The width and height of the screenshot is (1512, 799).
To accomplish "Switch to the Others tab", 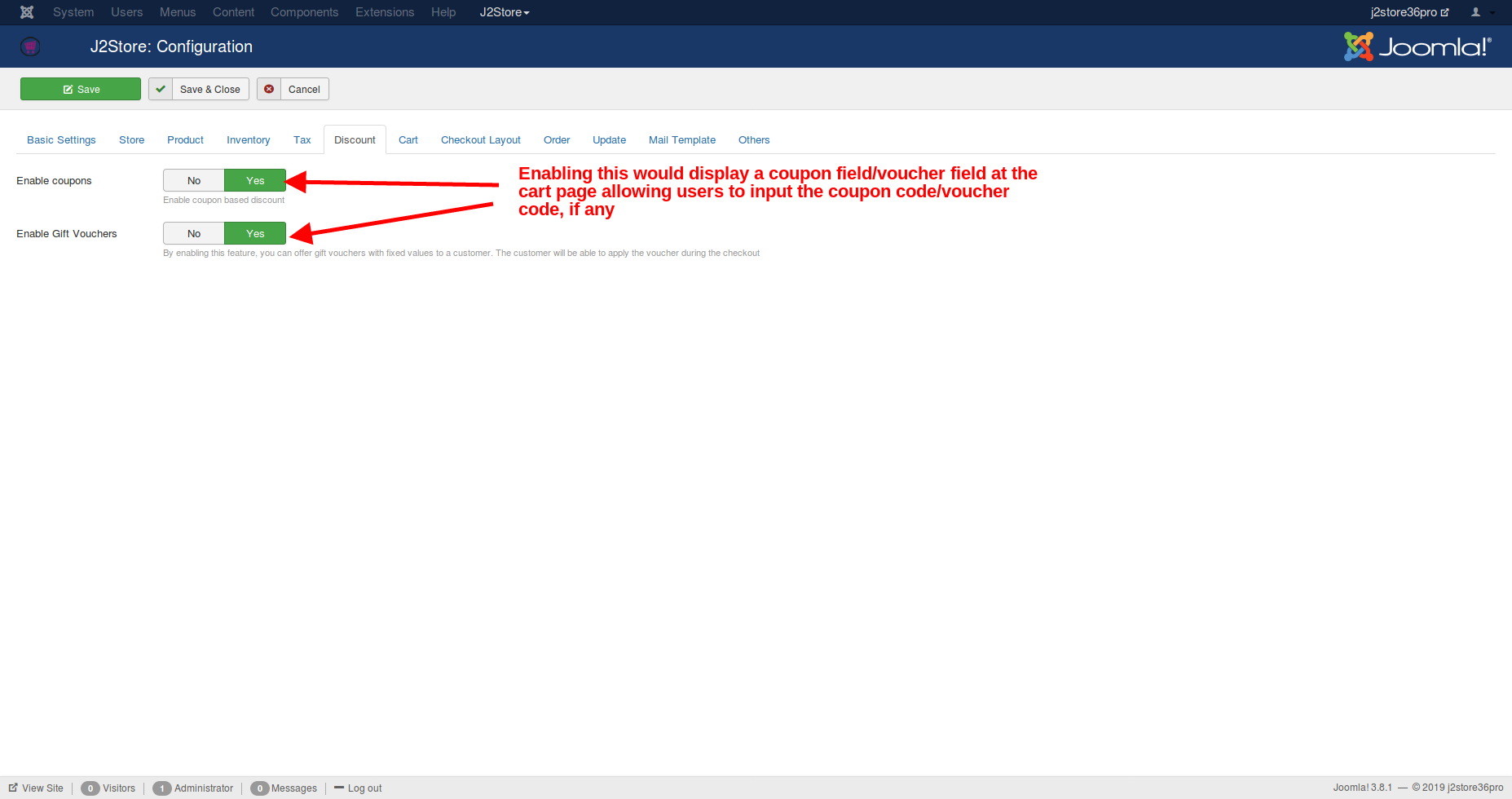I will (x=754, y=140).
